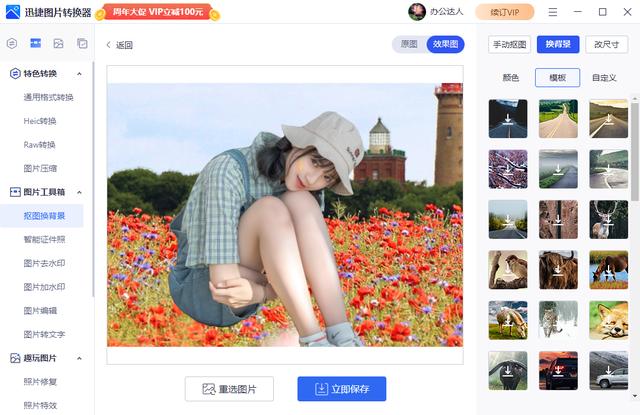
Task: Click the 重选图片 button
Action: click(229, 389)
